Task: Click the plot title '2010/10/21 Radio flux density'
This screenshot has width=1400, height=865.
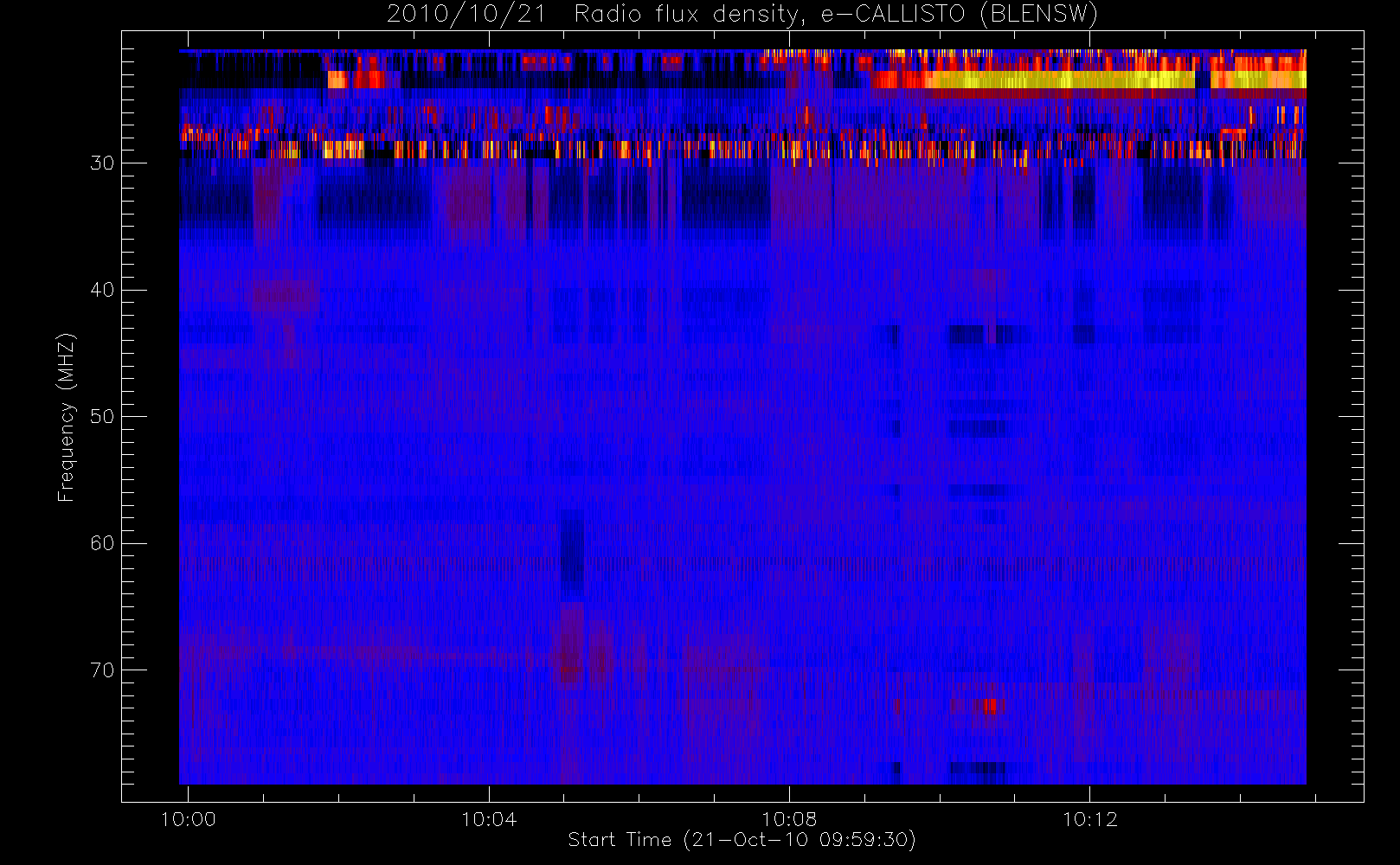Action: click(x=742, y=14)
